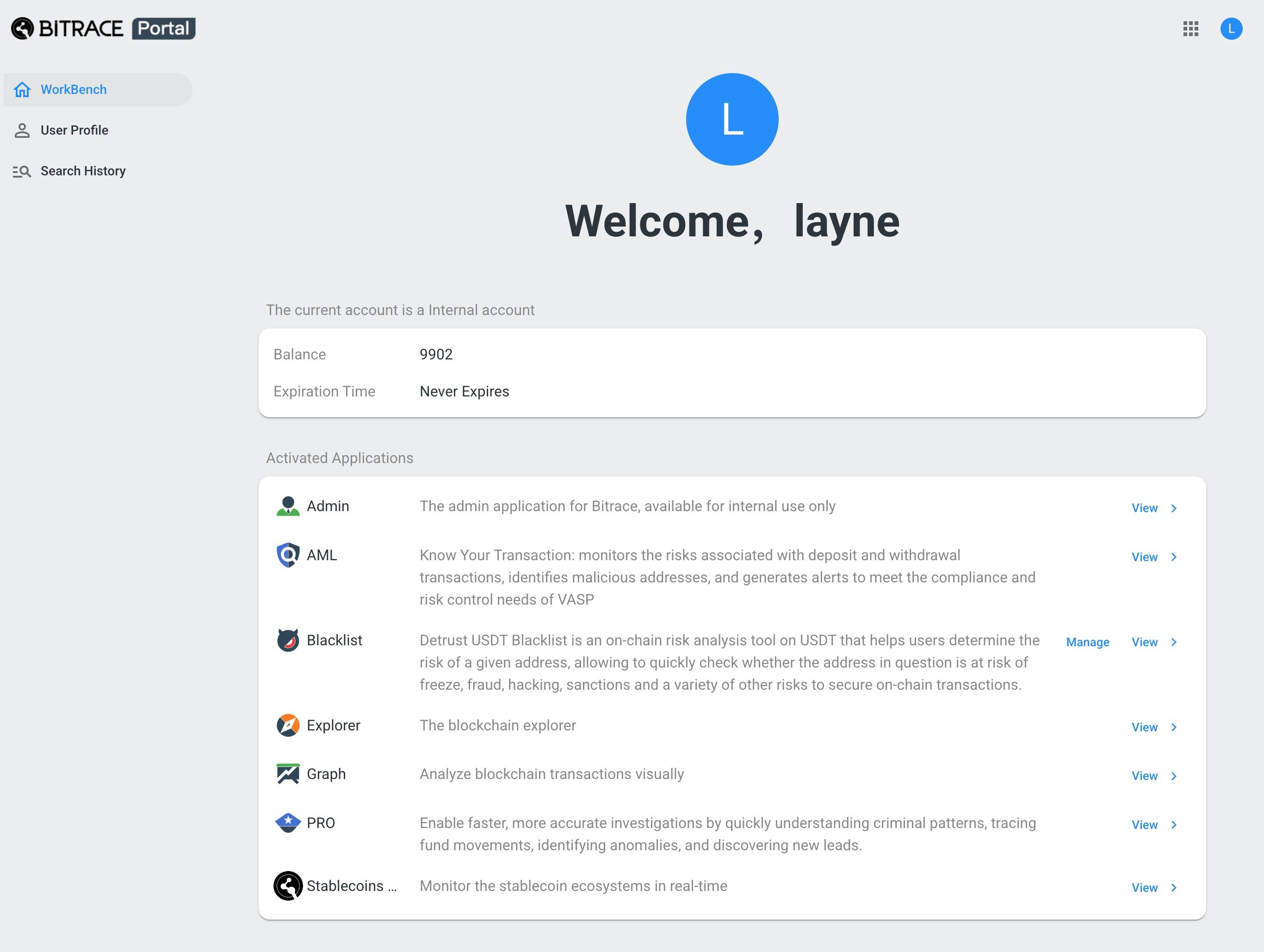This screenshot has height=952, width=1264.
Task: Click the Explorer compass icon
Action: coord(288,725)
